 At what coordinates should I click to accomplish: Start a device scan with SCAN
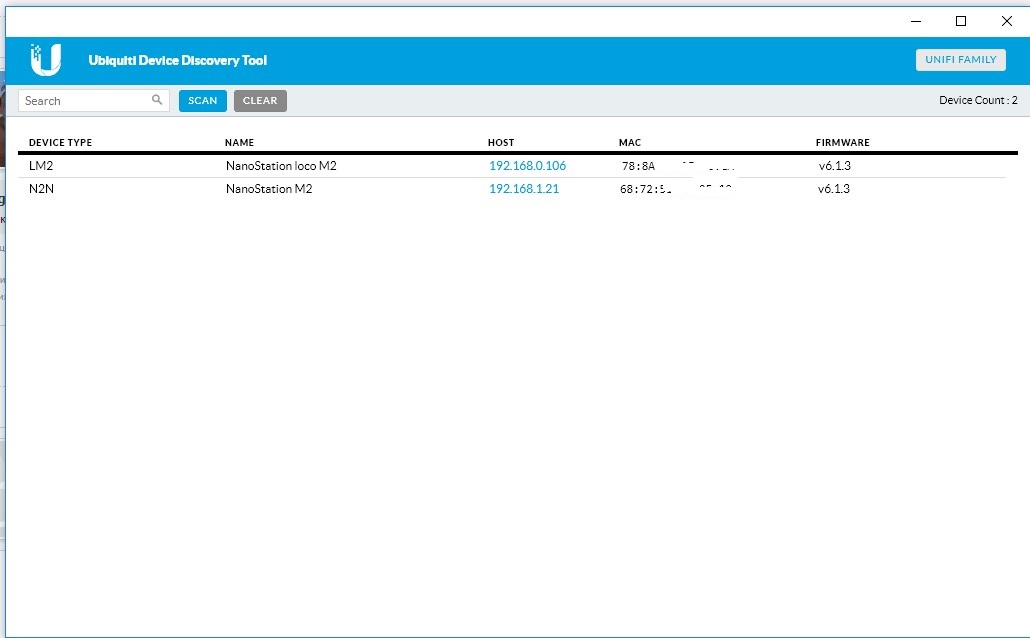[x=202, y=101]
